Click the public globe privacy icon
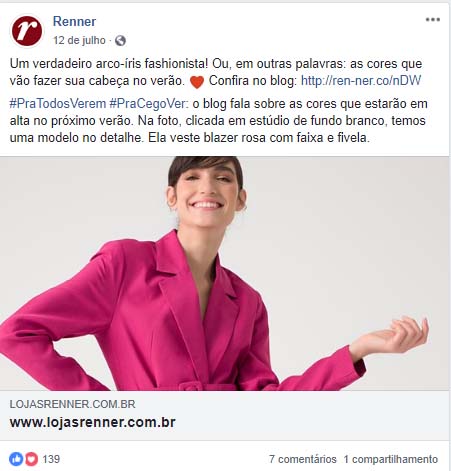The height and width of the screenshot is (471, 451). 120,41
